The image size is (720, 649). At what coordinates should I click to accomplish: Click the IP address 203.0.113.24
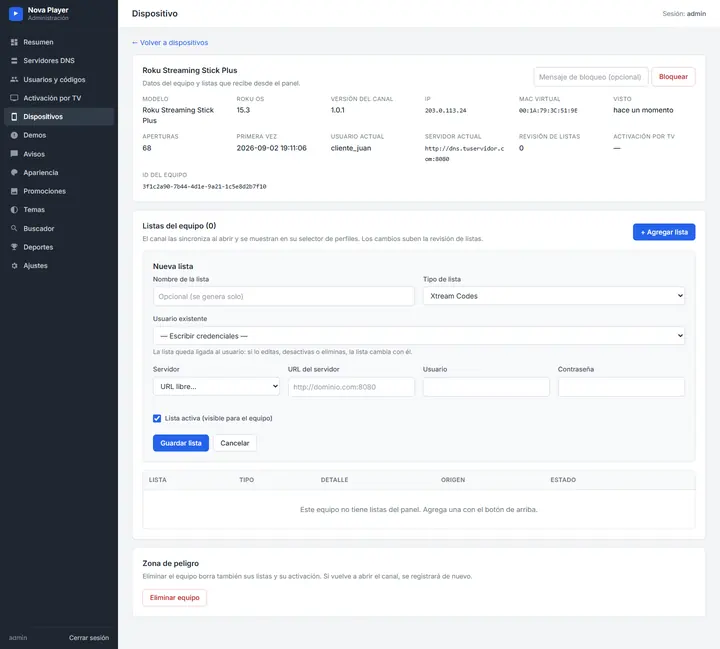tap(445, 111)
